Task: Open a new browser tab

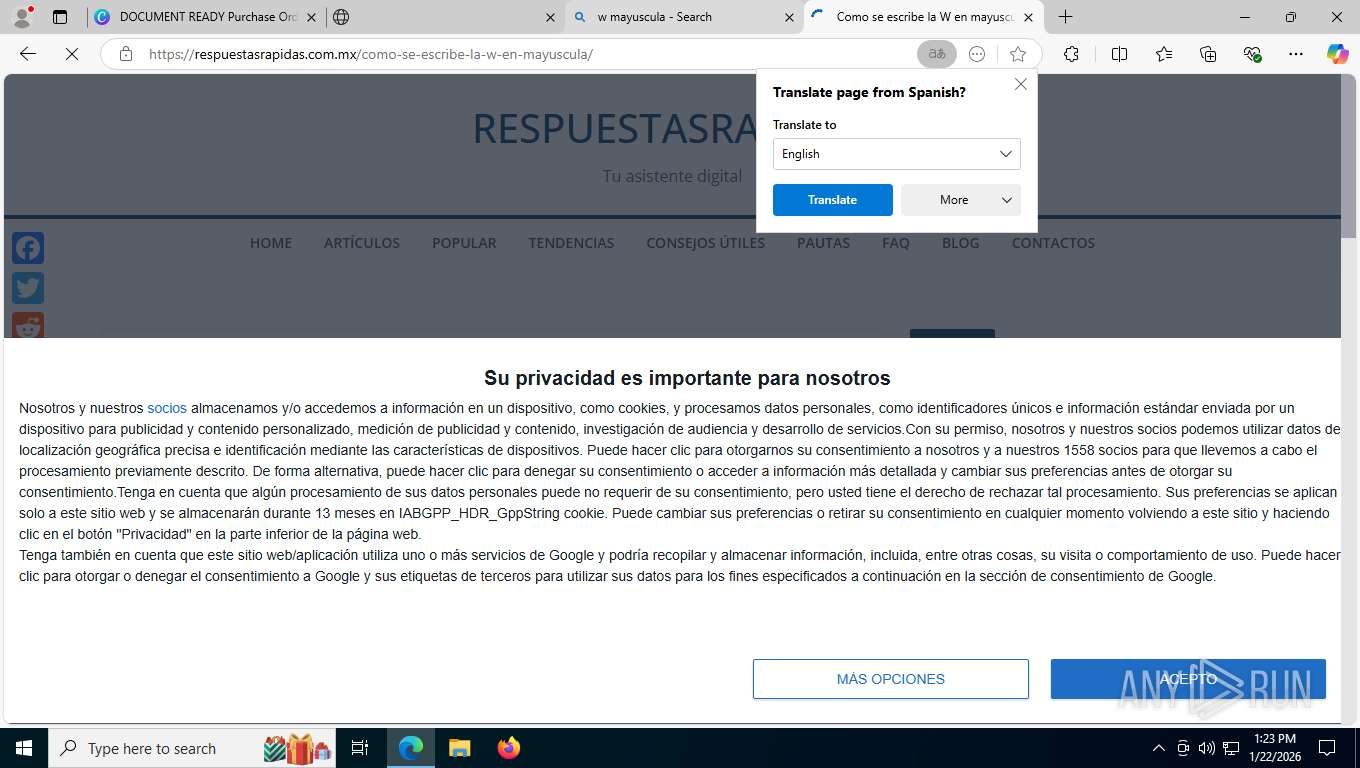Action: (1066, 17)
